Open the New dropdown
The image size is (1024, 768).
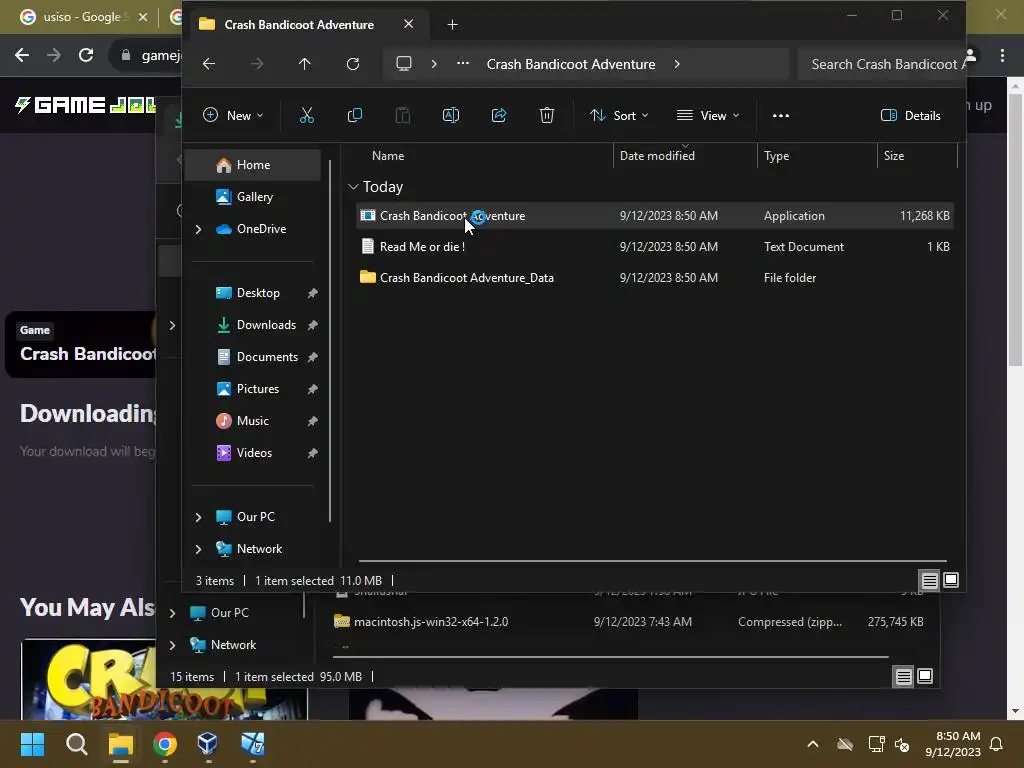pos(232,116)
